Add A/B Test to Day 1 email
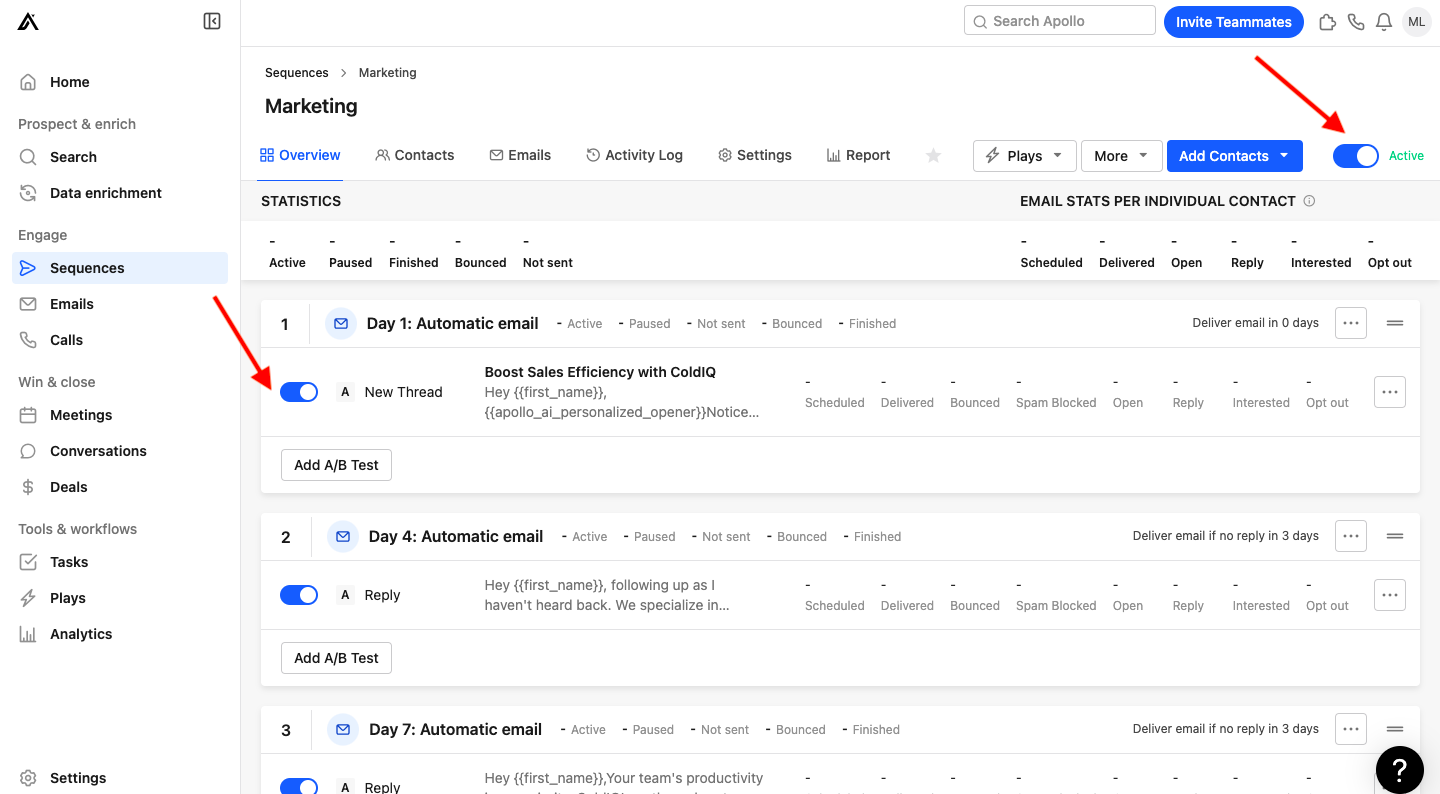Viewport: 1440px width, 794px height. pyautogui.click(x=336, y=465)
